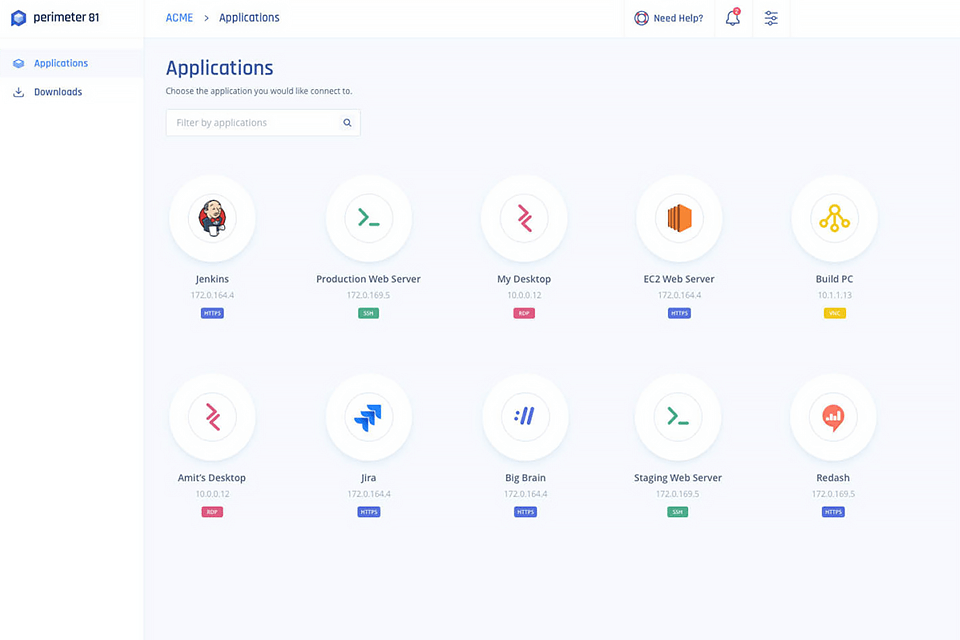Click IP 10.1.1.13 under Build PC
Viewport: 960px width, 640px height.
[x=834, y=295]
